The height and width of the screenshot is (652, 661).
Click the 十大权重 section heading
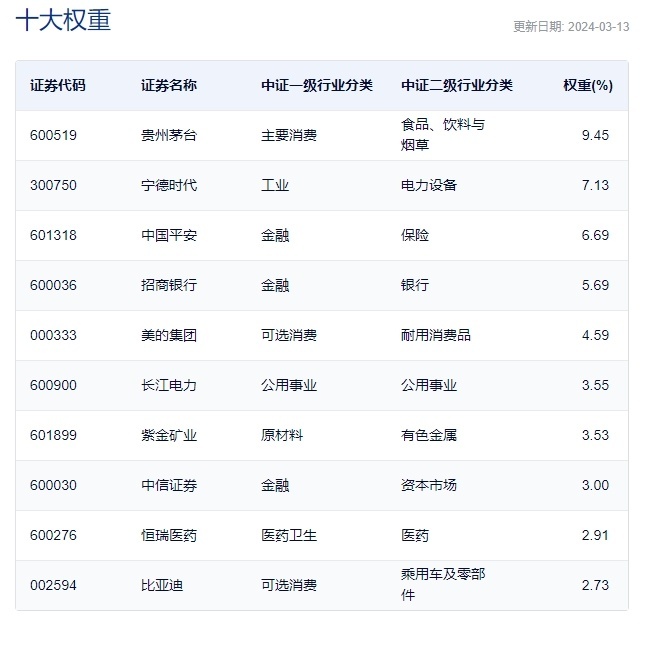point(63,21)
